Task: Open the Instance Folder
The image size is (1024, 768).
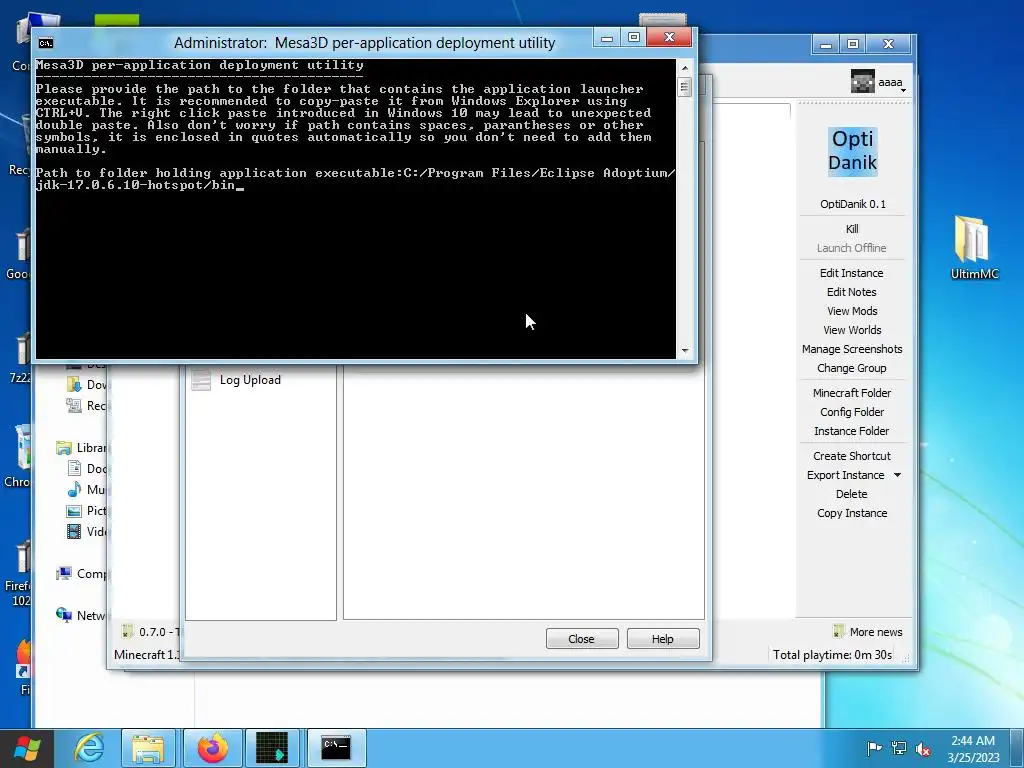Action: click(x=852, y=431)
